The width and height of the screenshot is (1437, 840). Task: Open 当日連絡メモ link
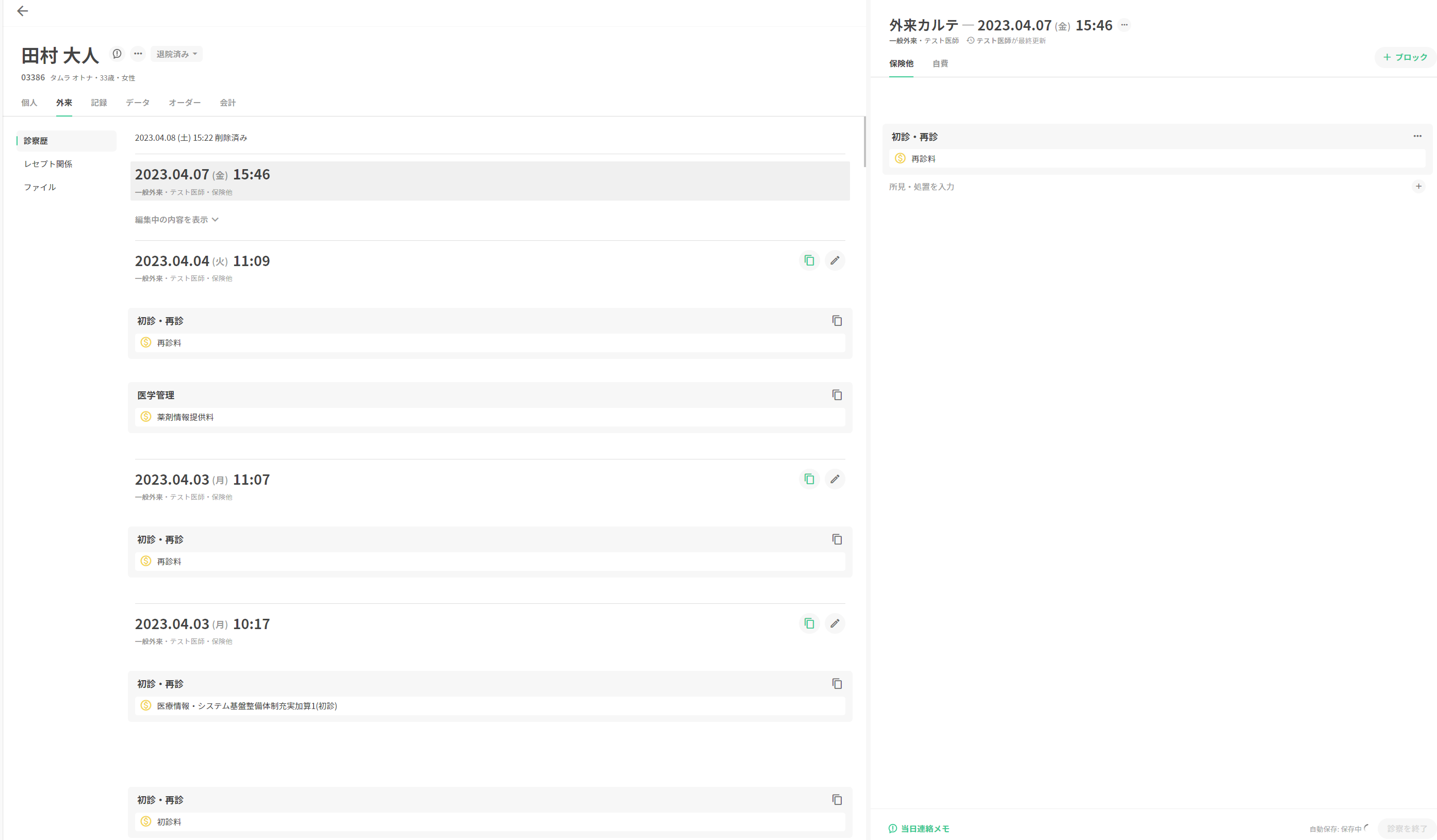(919, 829)
